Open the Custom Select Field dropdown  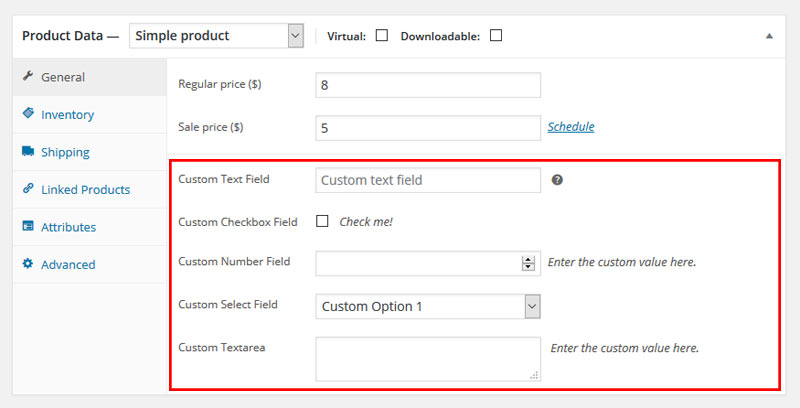pyautogui.click(x=428, y=307)
